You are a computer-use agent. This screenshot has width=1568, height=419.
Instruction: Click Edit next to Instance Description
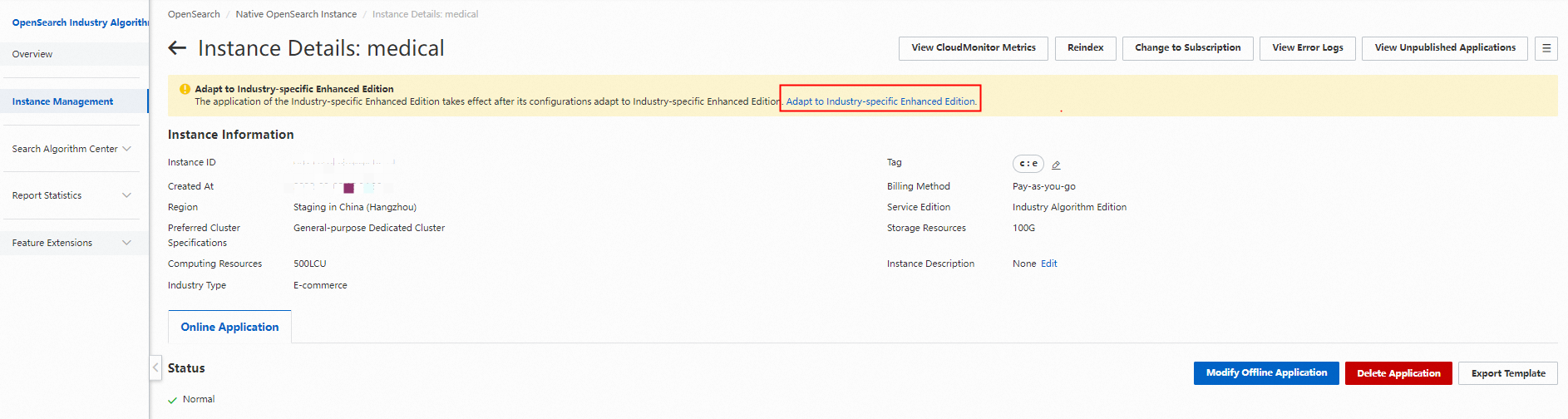click(1049, 264)
